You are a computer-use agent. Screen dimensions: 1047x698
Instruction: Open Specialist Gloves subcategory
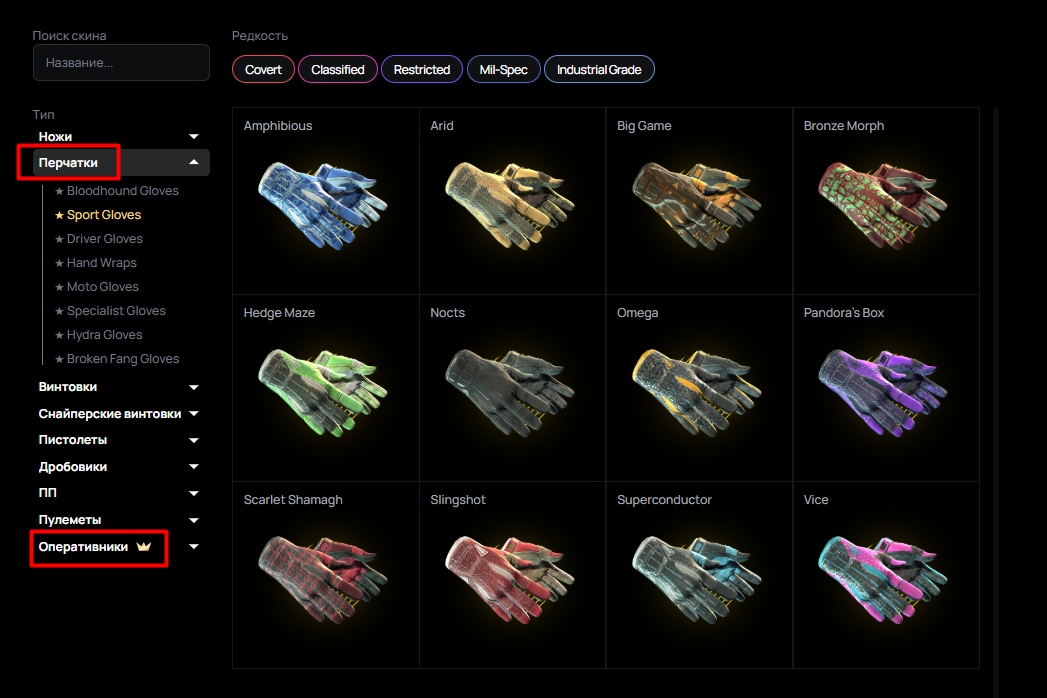tap(110, 311)
